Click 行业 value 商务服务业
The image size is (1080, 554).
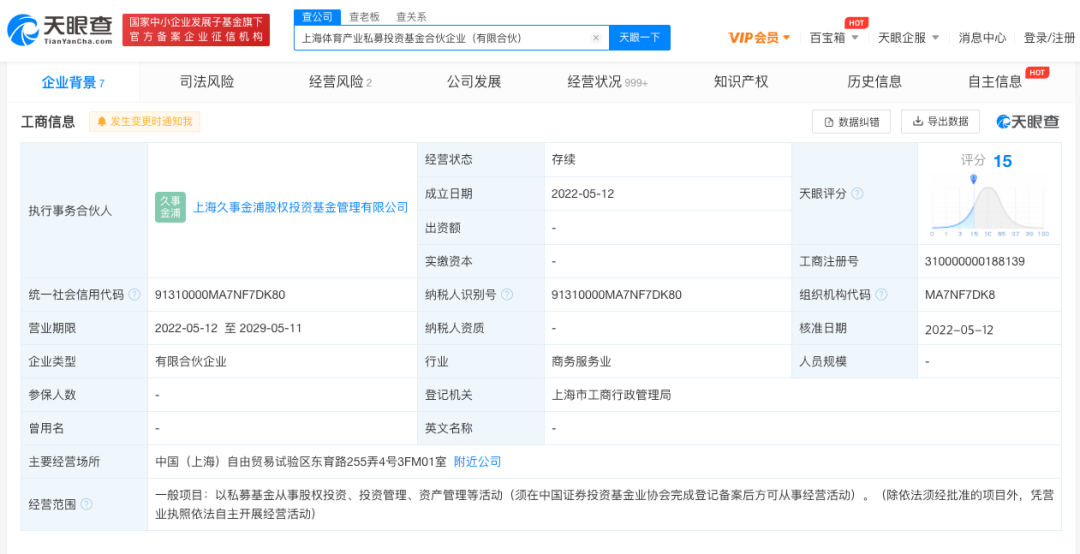coord(581,361)
